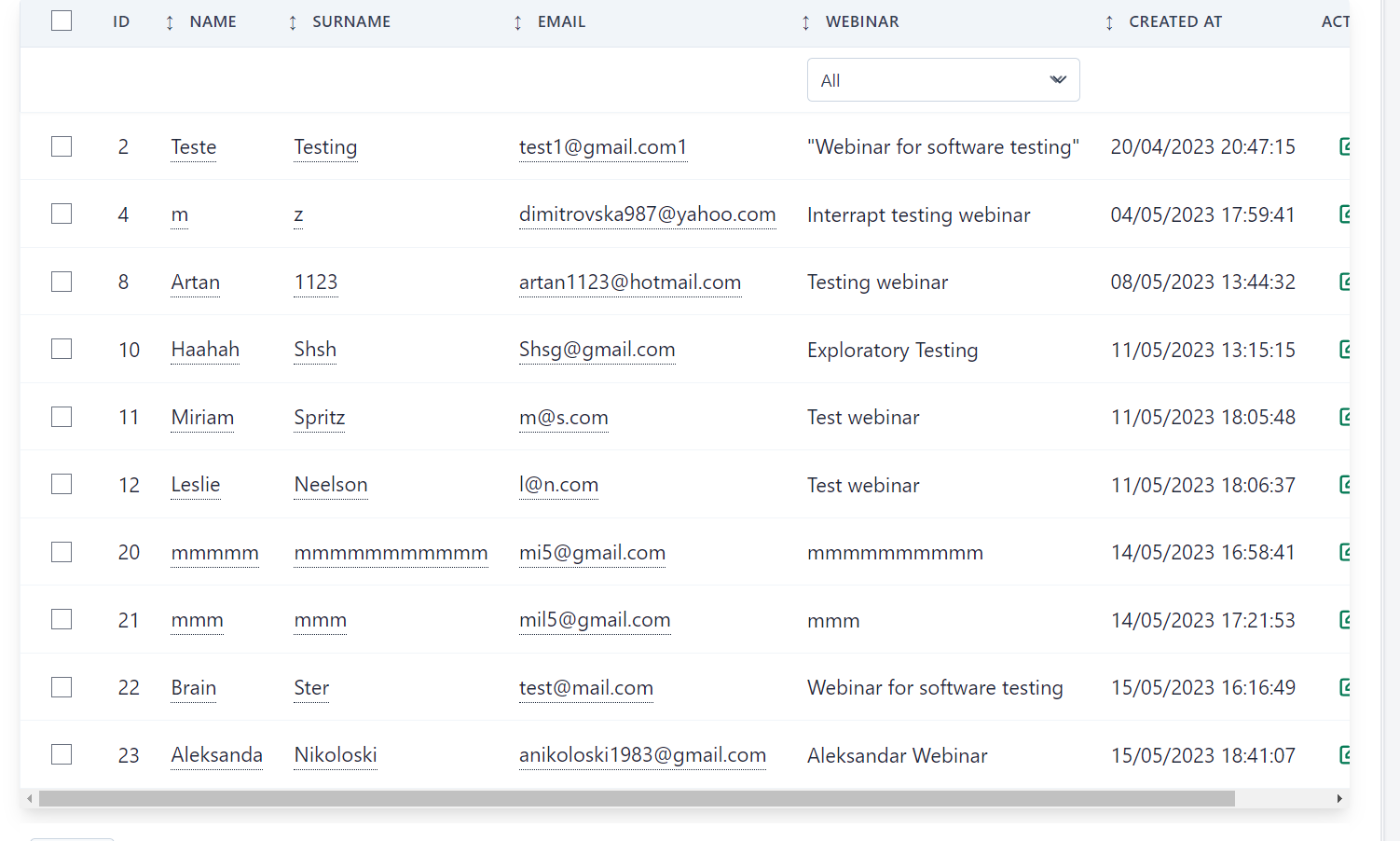Image resolution: width=1400 pixels, height=841 pixels.
Task: Open edit action for Artan's row
Action: 1344,282
